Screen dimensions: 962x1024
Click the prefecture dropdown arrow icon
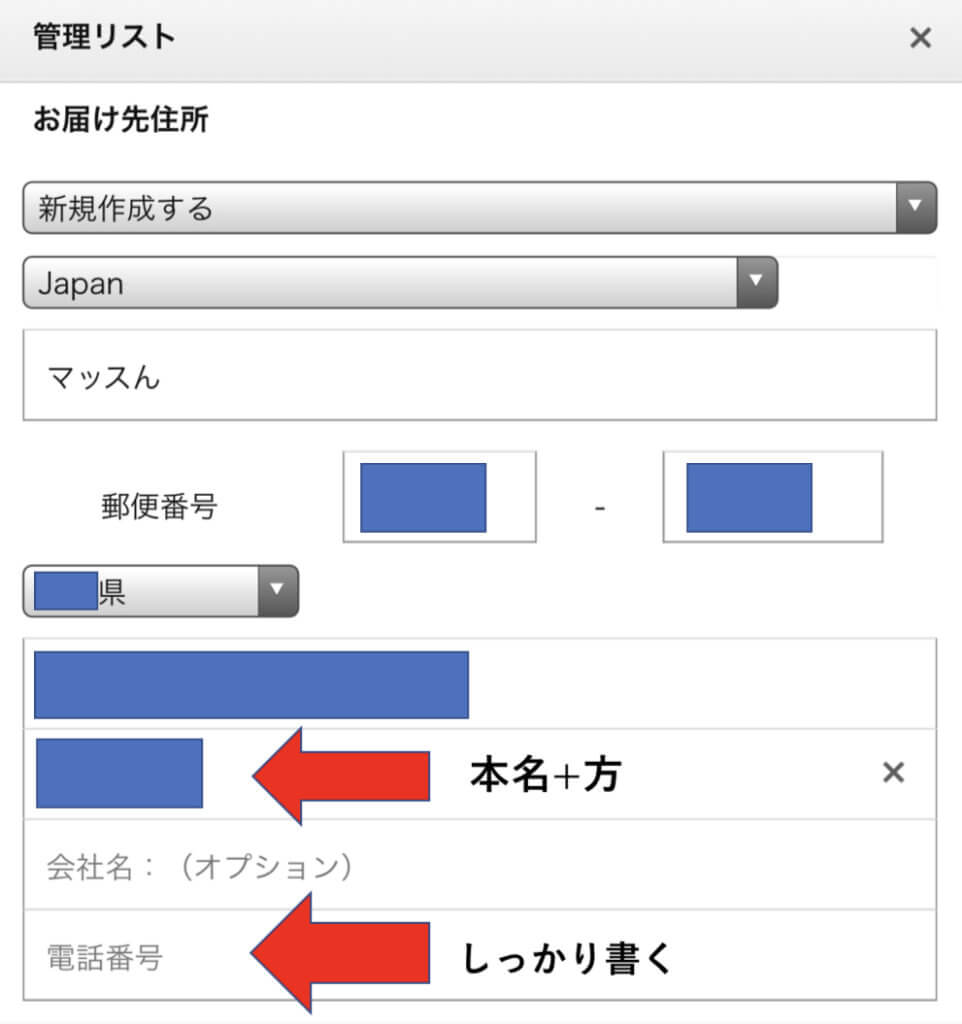pyautogui.click(x=277, y=592)
